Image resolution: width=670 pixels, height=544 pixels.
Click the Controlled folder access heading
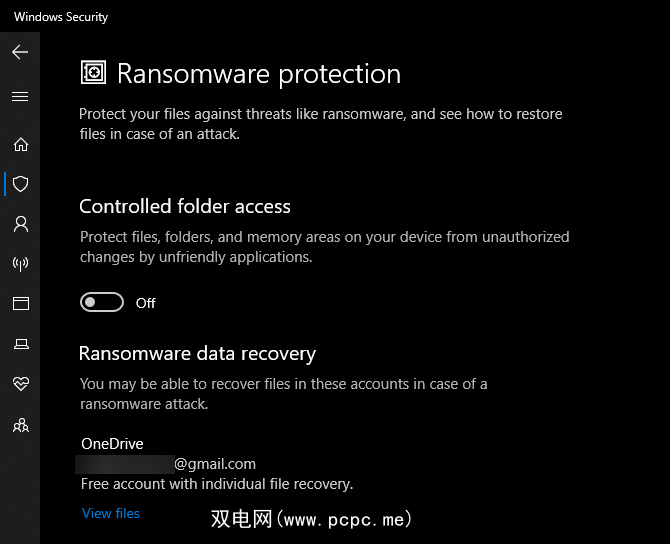[185, 207]
